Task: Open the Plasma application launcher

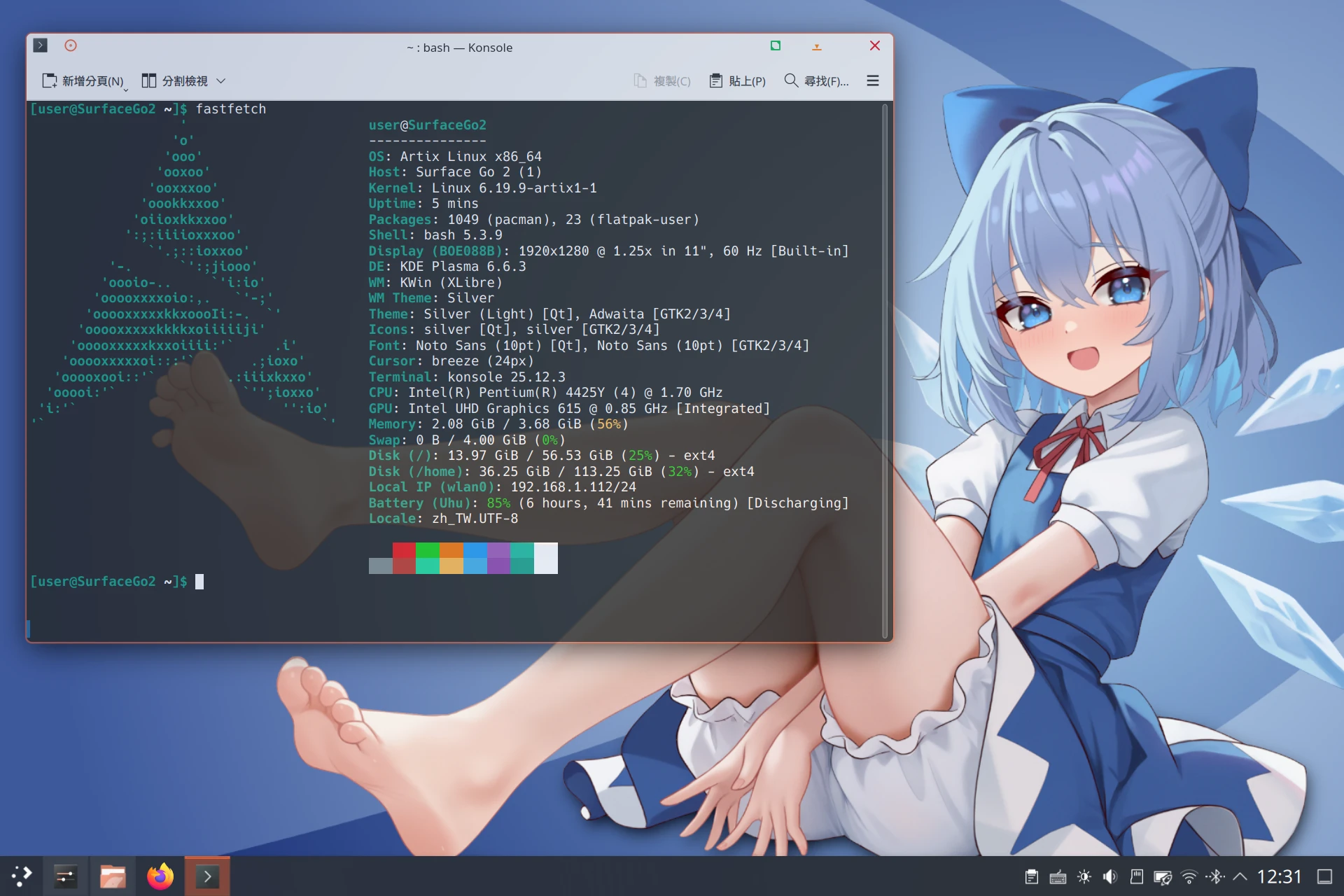Action: 21,876
